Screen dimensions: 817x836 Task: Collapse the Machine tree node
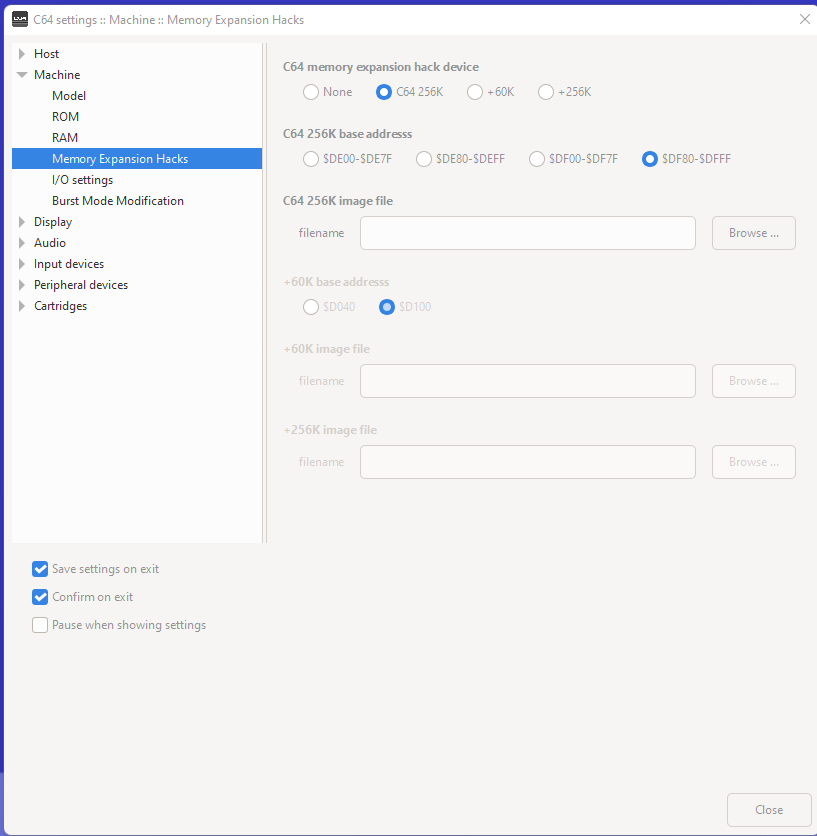(22, 75)
